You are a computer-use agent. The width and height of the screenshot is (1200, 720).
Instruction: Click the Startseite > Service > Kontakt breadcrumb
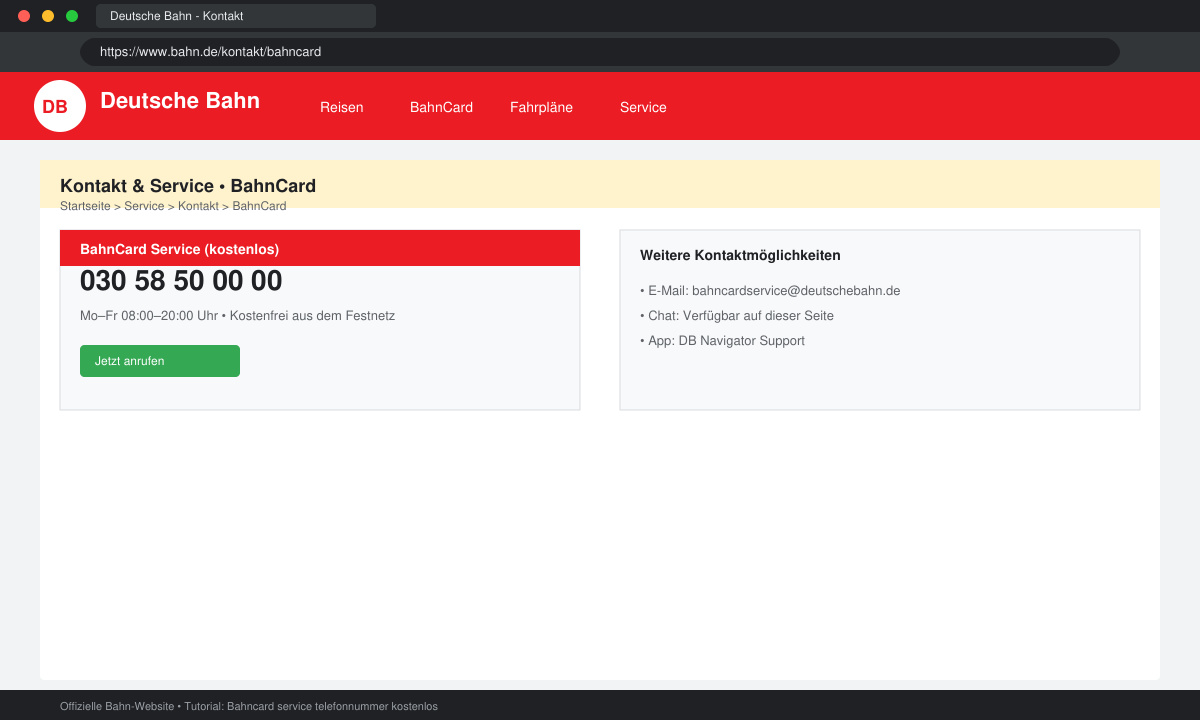[x=173, y=206]
